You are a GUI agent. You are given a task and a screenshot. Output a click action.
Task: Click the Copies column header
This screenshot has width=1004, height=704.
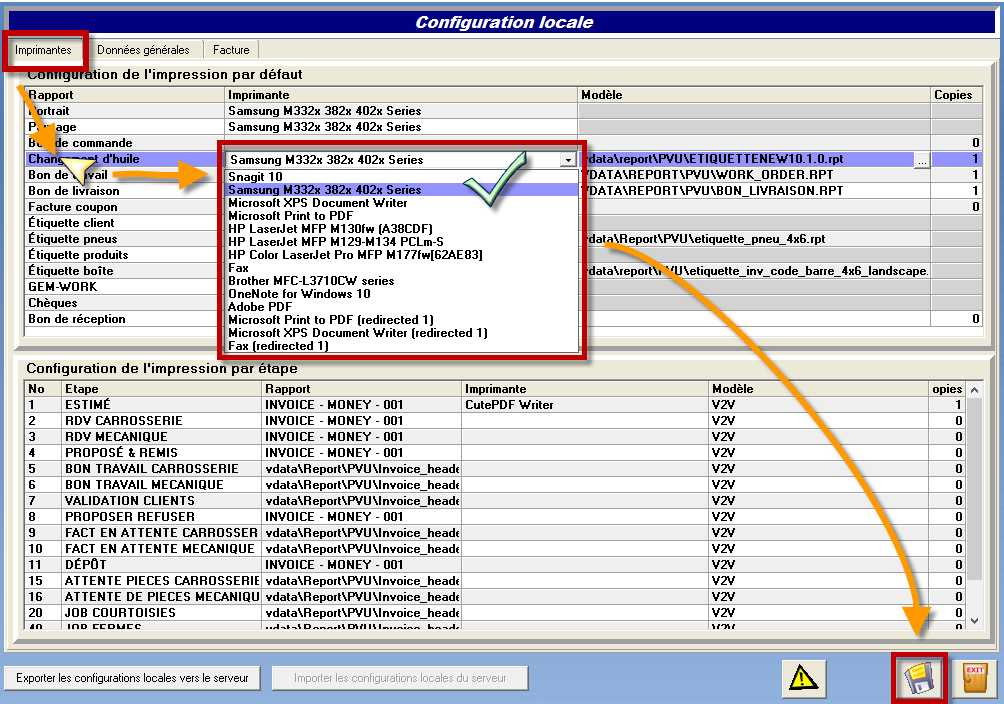(957, 95)
